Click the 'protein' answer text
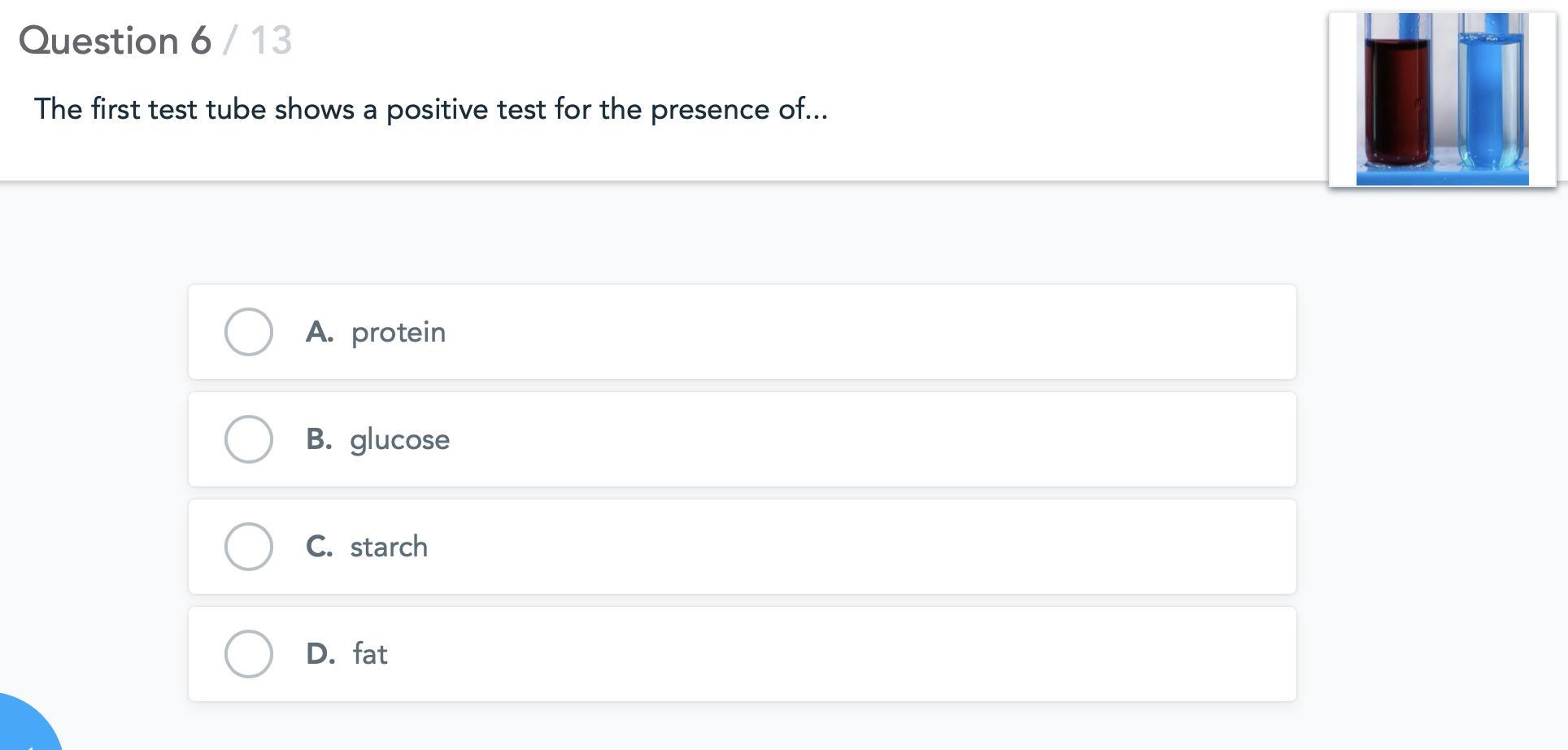Screen dimensions: 1568x750 (x=399, y=333)
